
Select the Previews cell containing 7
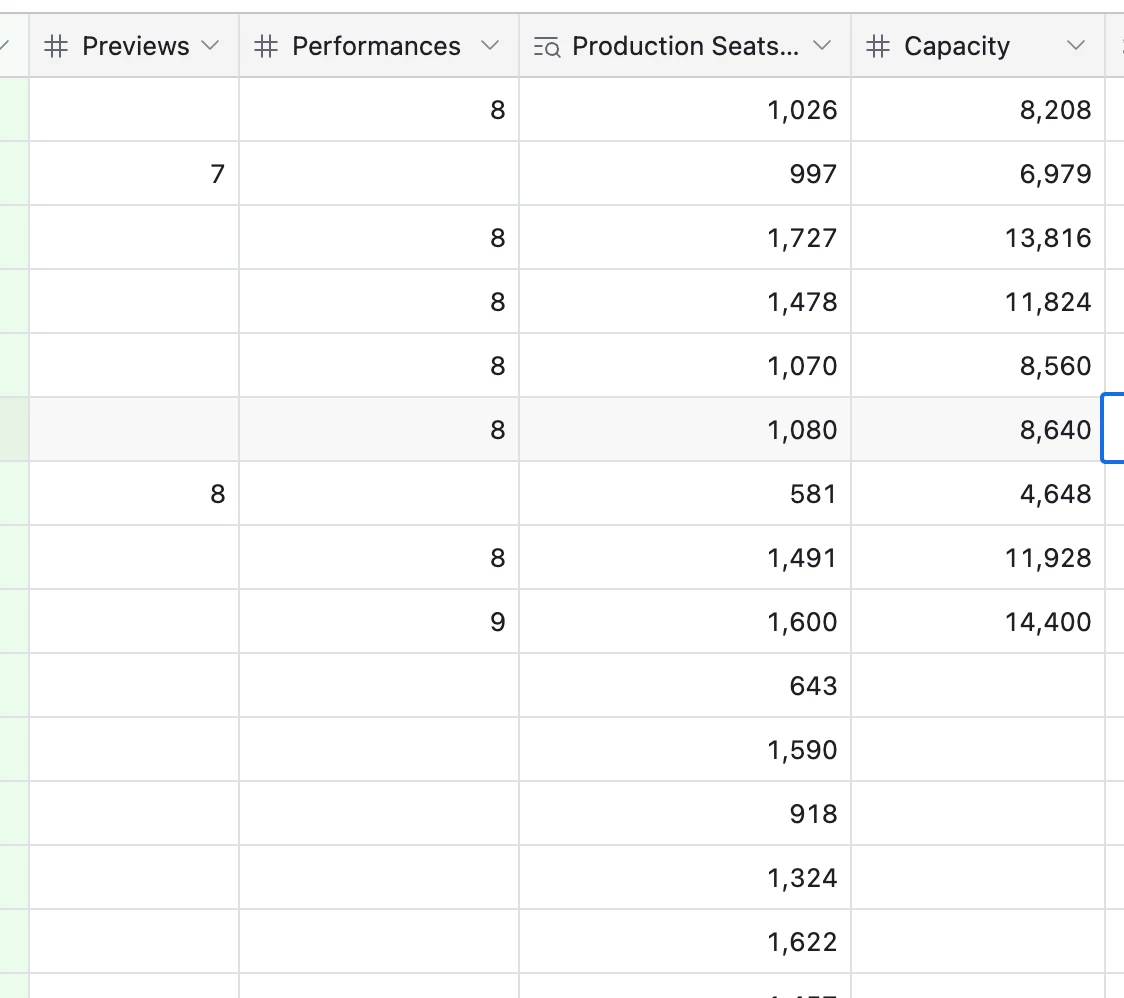pos(134,174)
